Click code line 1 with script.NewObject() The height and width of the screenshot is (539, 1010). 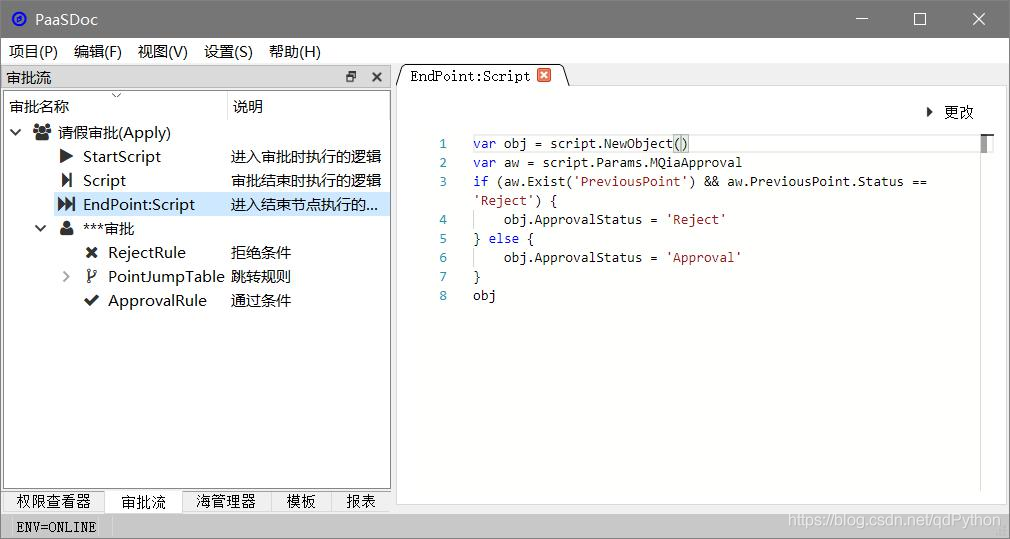click(x=581, y=144)
